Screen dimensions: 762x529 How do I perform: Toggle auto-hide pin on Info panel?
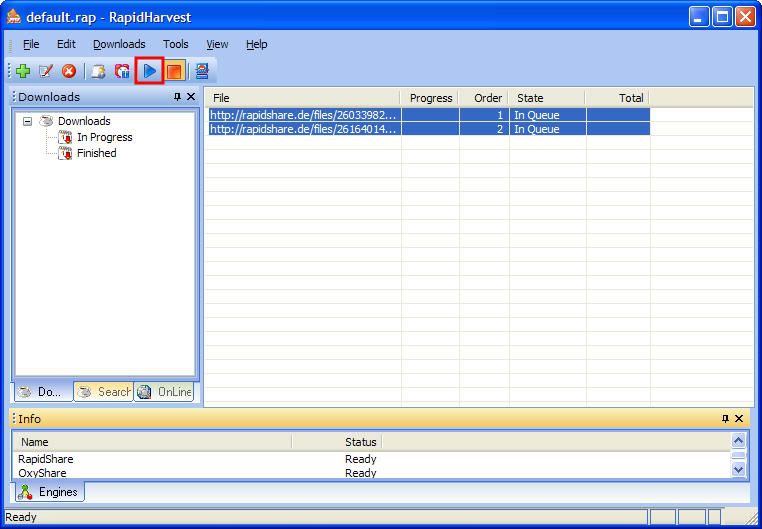point(725,419)
